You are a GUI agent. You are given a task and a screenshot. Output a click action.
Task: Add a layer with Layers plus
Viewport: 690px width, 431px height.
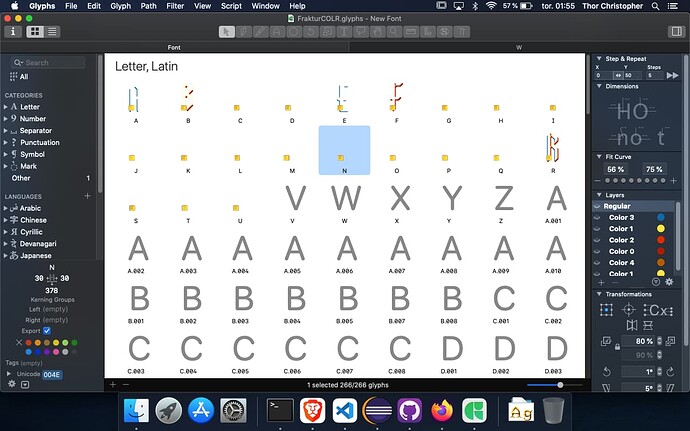pos(601,282)
